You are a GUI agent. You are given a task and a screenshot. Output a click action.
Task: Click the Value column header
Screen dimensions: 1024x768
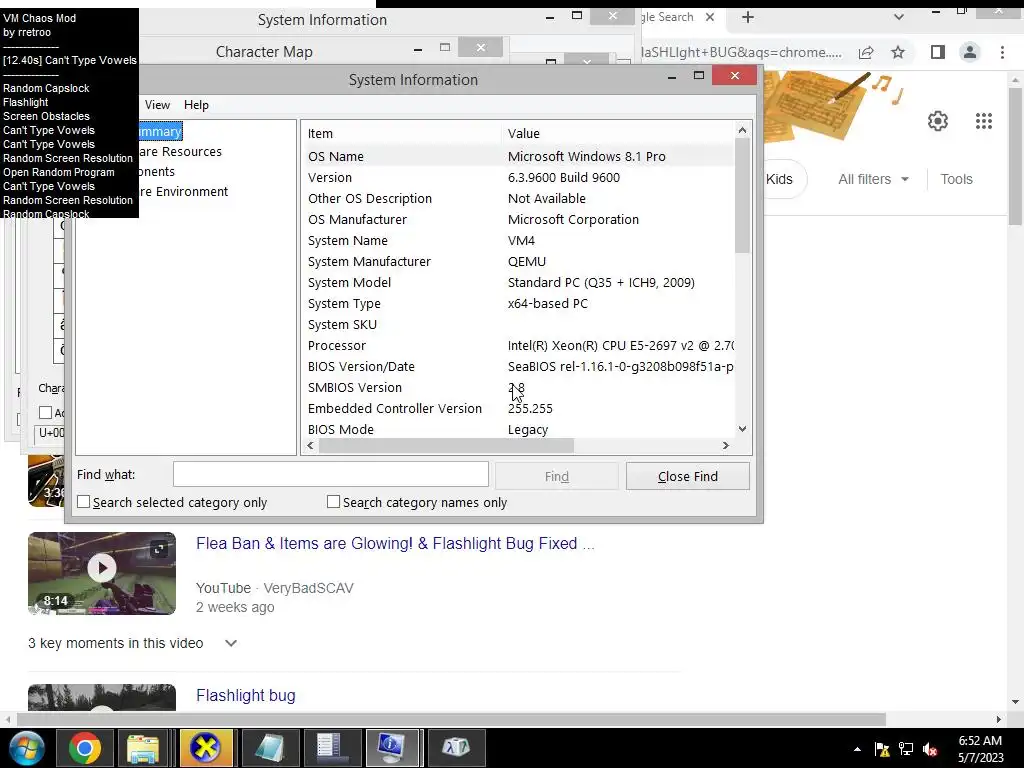click(x=618, y=133)
